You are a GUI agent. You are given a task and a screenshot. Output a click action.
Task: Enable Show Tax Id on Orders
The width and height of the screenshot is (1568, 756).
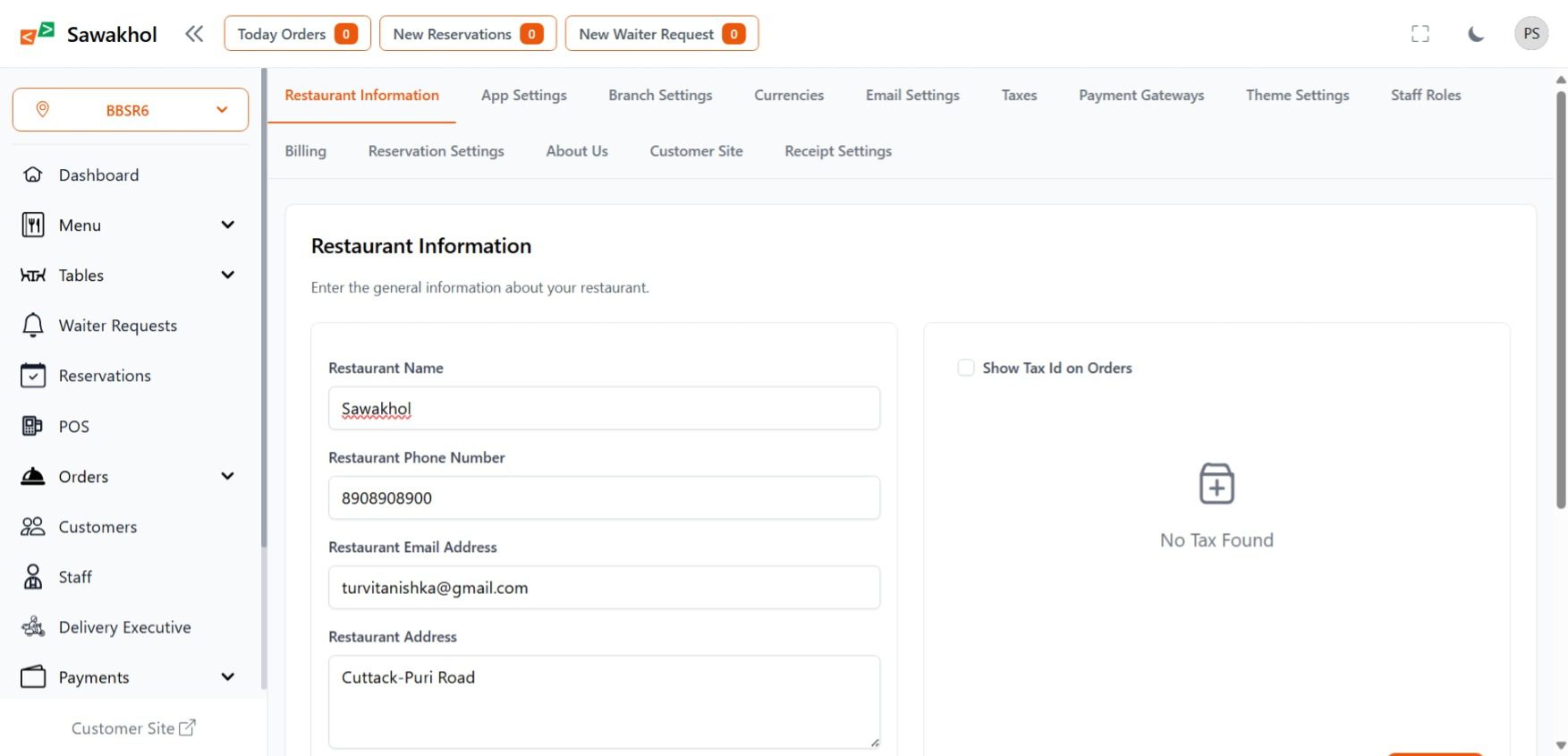[x=966, y=368]
